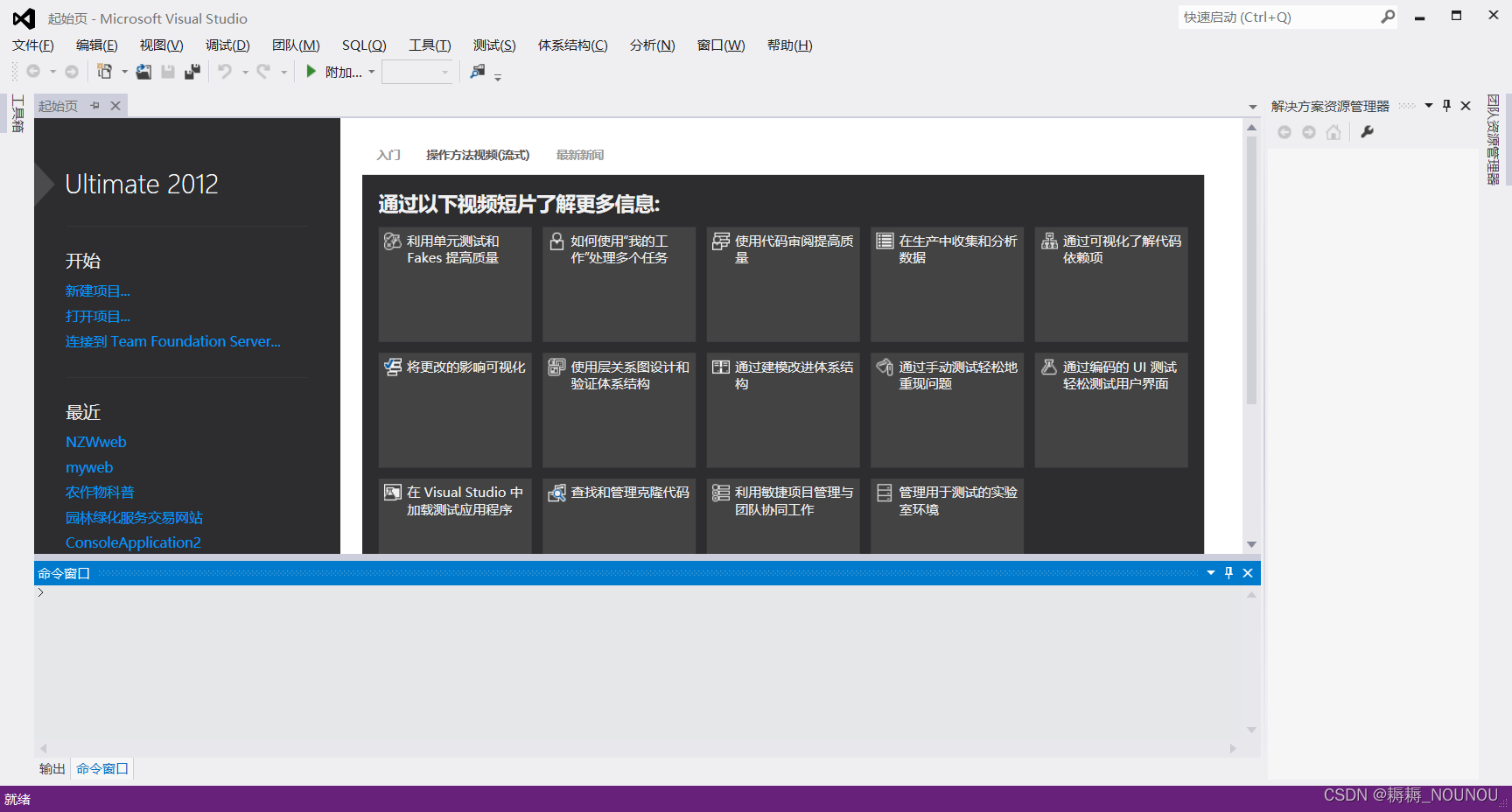The image size is (1512, 812).
Task: Open Solution Explorer window position dropdown
Action: coord(1429,106)
